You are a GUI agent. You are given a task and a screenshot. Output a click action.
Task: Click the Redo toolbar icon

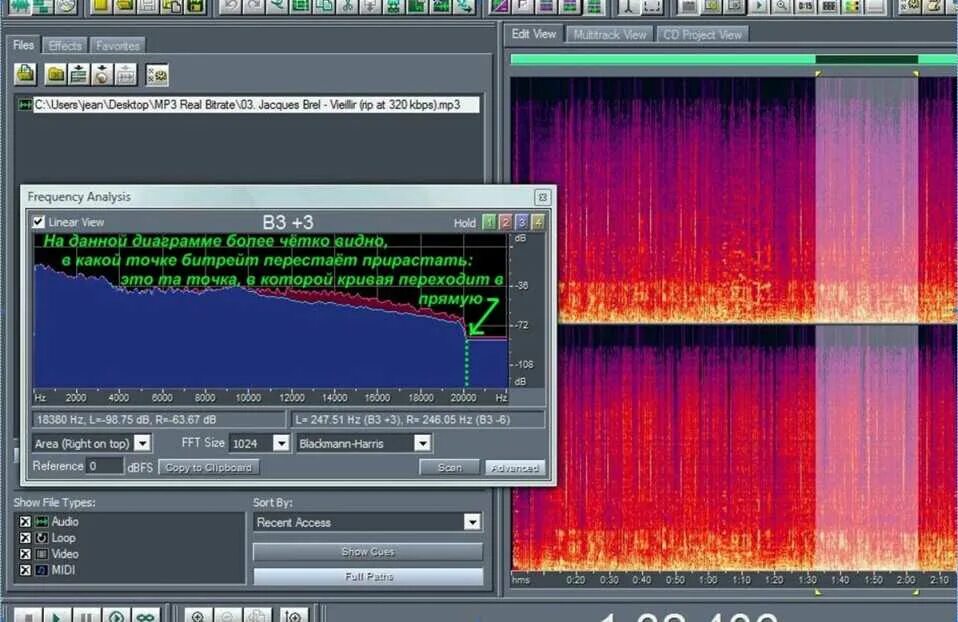click(x=254, y=6)
